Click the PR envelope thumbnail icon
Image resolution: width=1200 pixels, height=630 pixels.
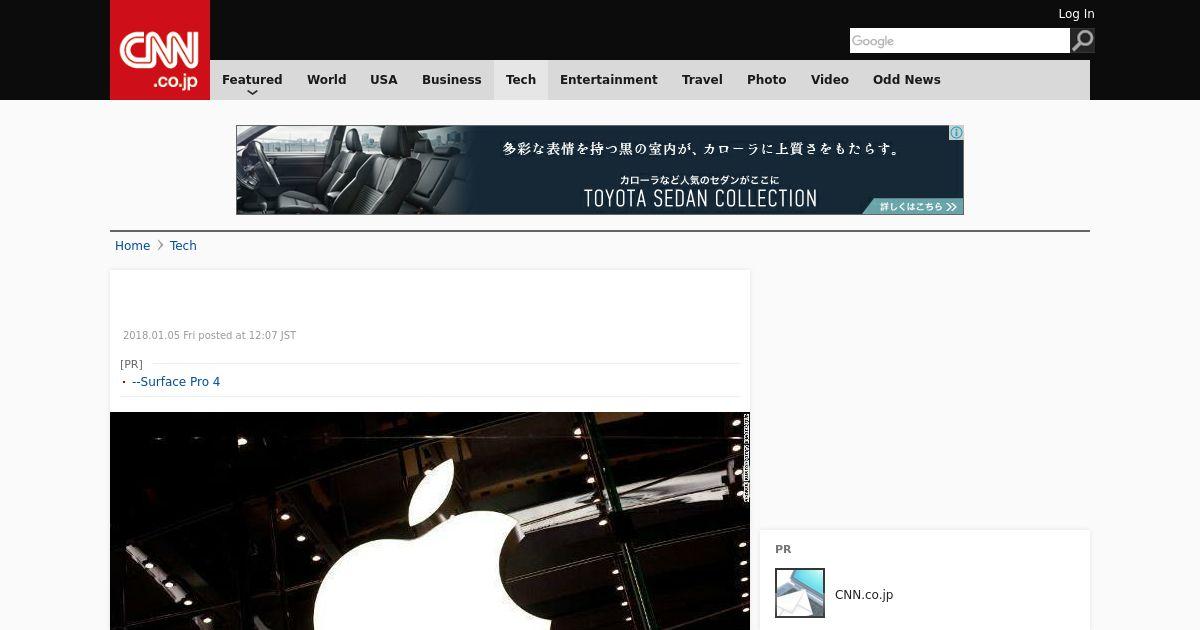coord(800,593)
